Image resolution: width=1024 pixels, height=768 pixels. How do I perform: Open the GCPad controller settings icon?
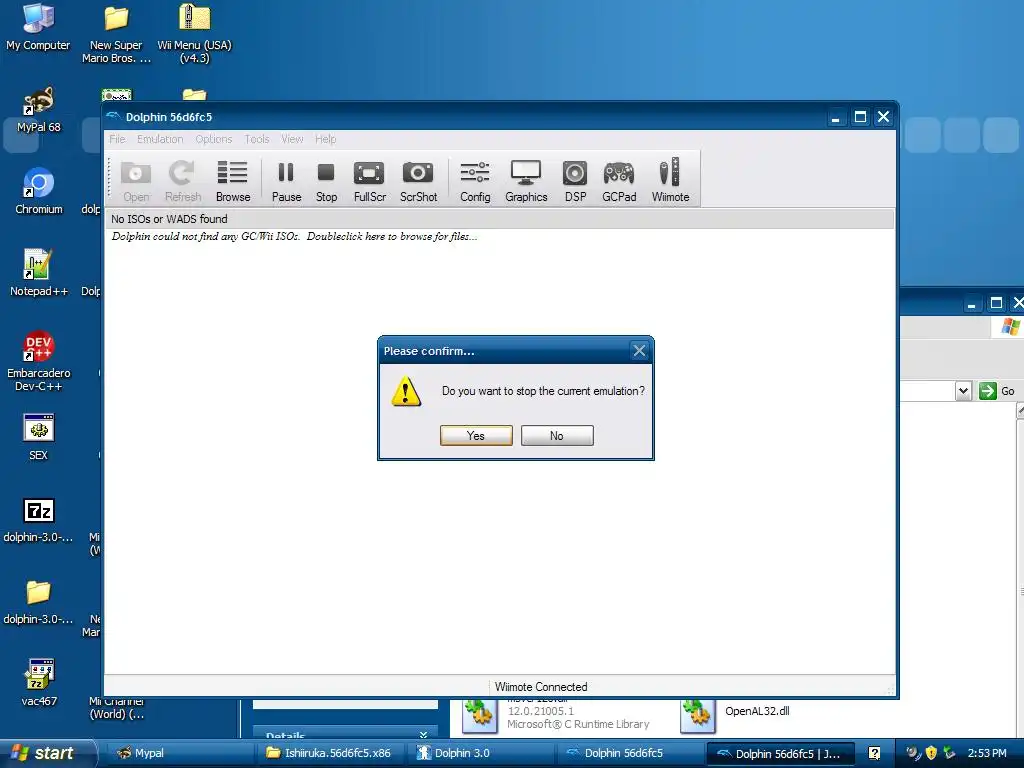coord(618,181)
